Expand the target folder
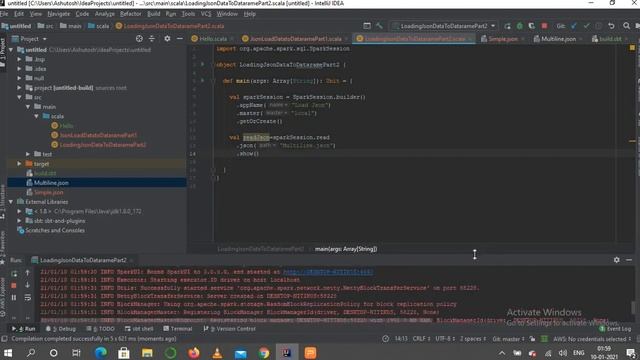Image resolution: width=640 pixels, height=360 pixels. pyautogui.click(x=19, y=163)
